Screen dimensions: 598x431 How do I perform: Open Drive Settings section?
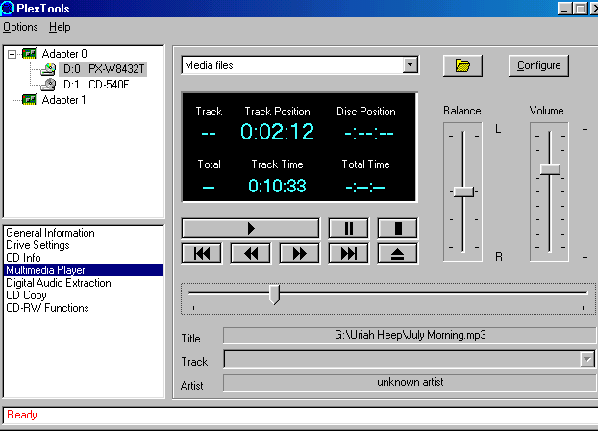pos(38,245)
